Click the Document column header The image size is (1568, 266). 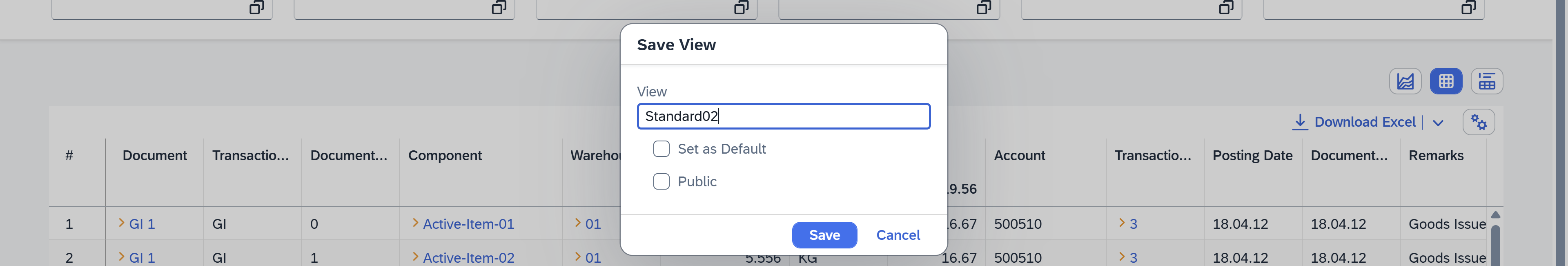(155, 156)
